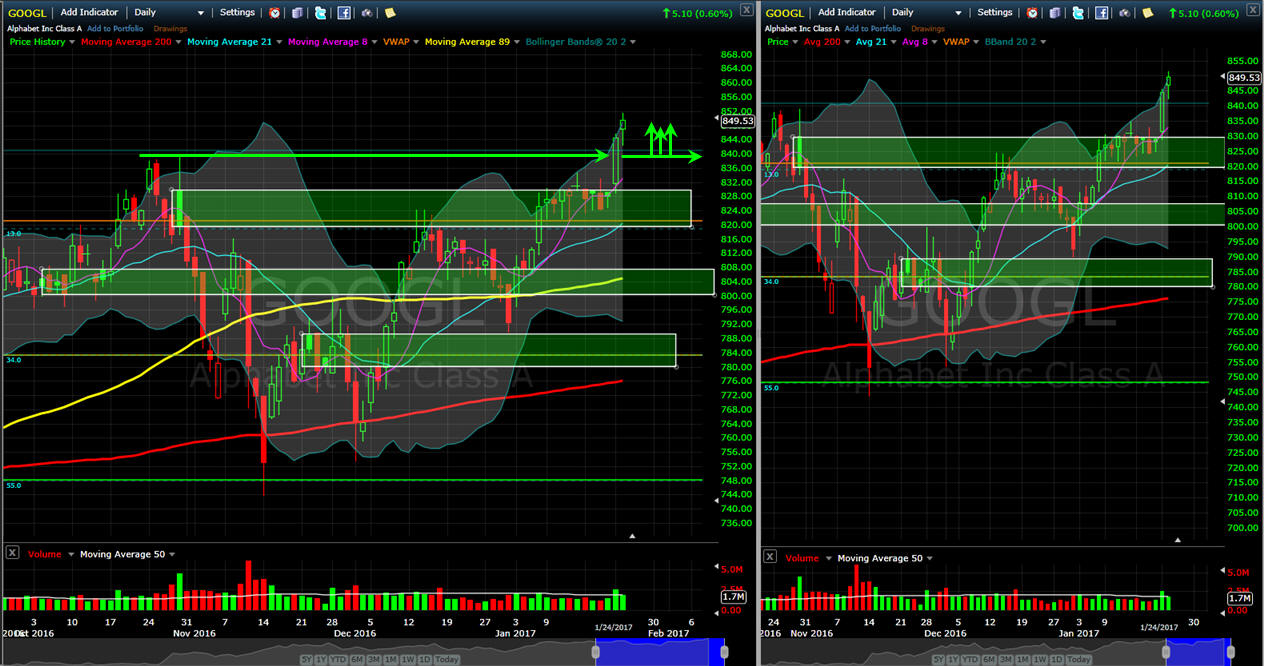1264x666 pixels.
Task: Expand Moving Average 200 options in left chart
Action: (x=178, y=42)
